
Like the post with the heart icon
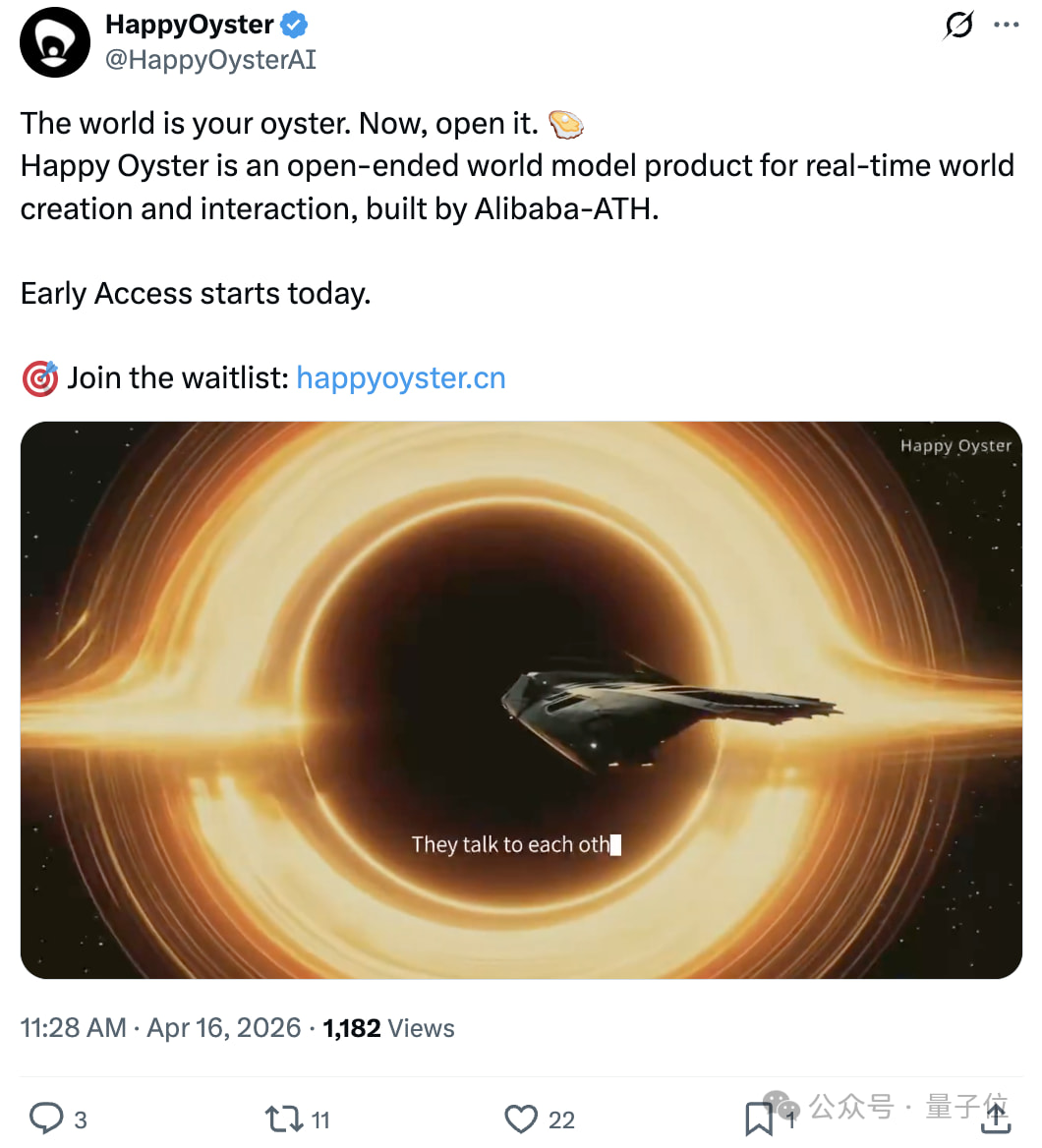pos(521,1119)
